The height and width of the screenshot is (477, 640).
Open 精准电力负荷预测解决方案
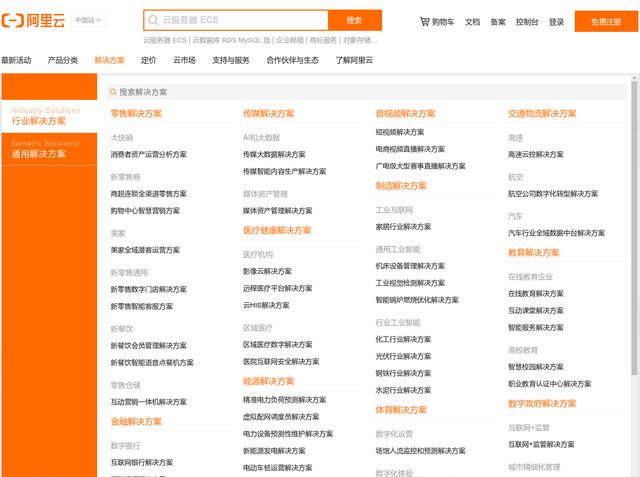pyautogui.click(x=284, y=400)
